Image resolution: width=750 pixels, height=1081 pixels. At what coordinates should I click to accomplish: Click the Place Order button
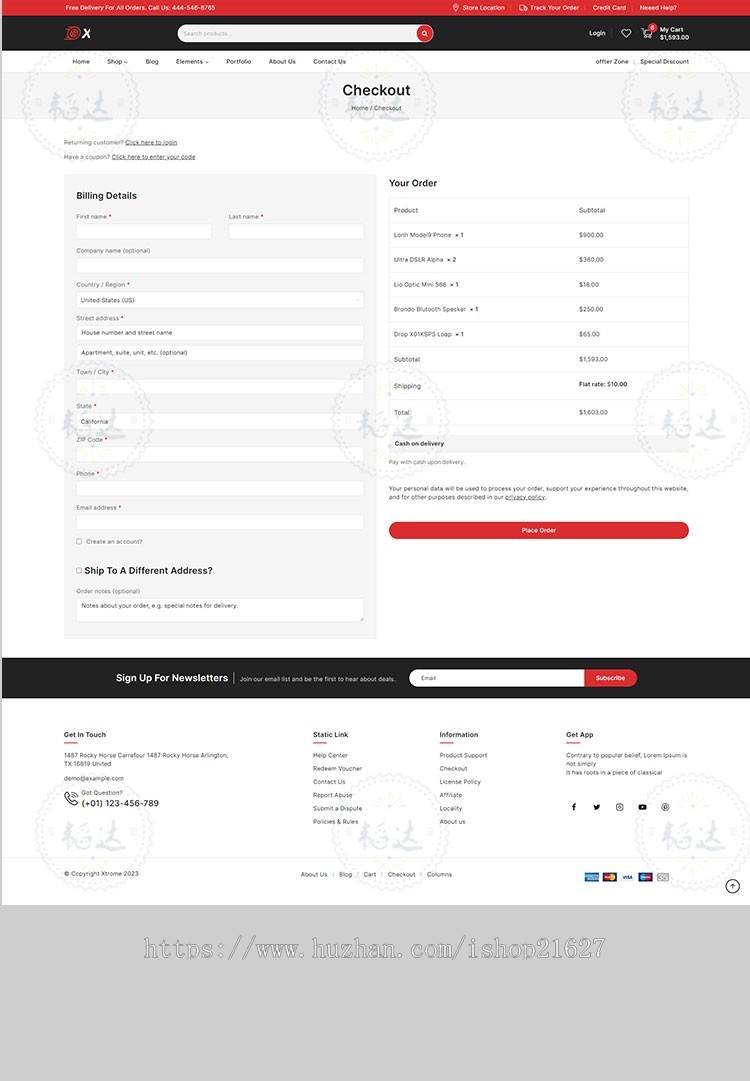click(x=538, y=530)
